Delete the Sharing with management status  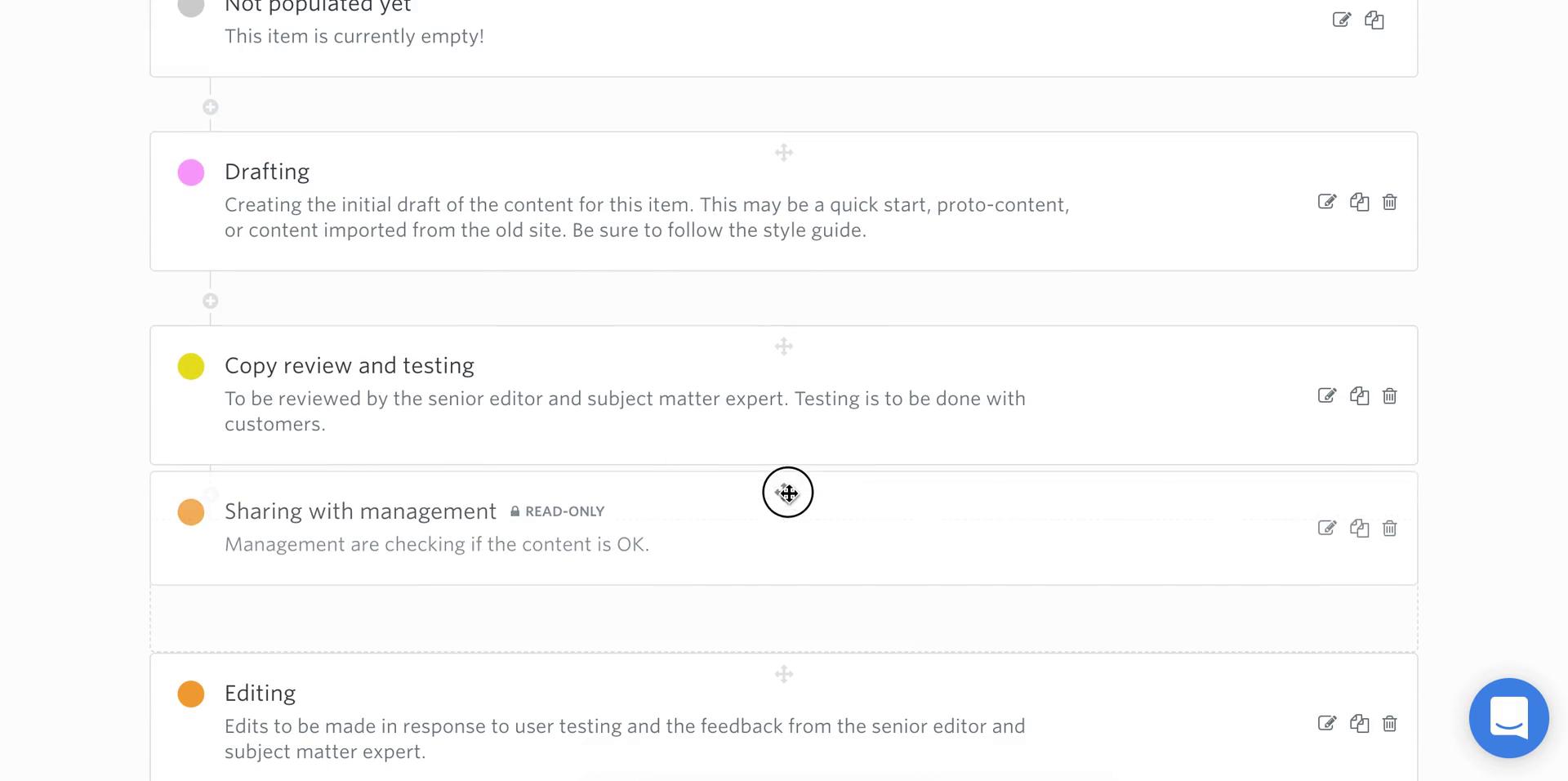[x=1390, y=529]
